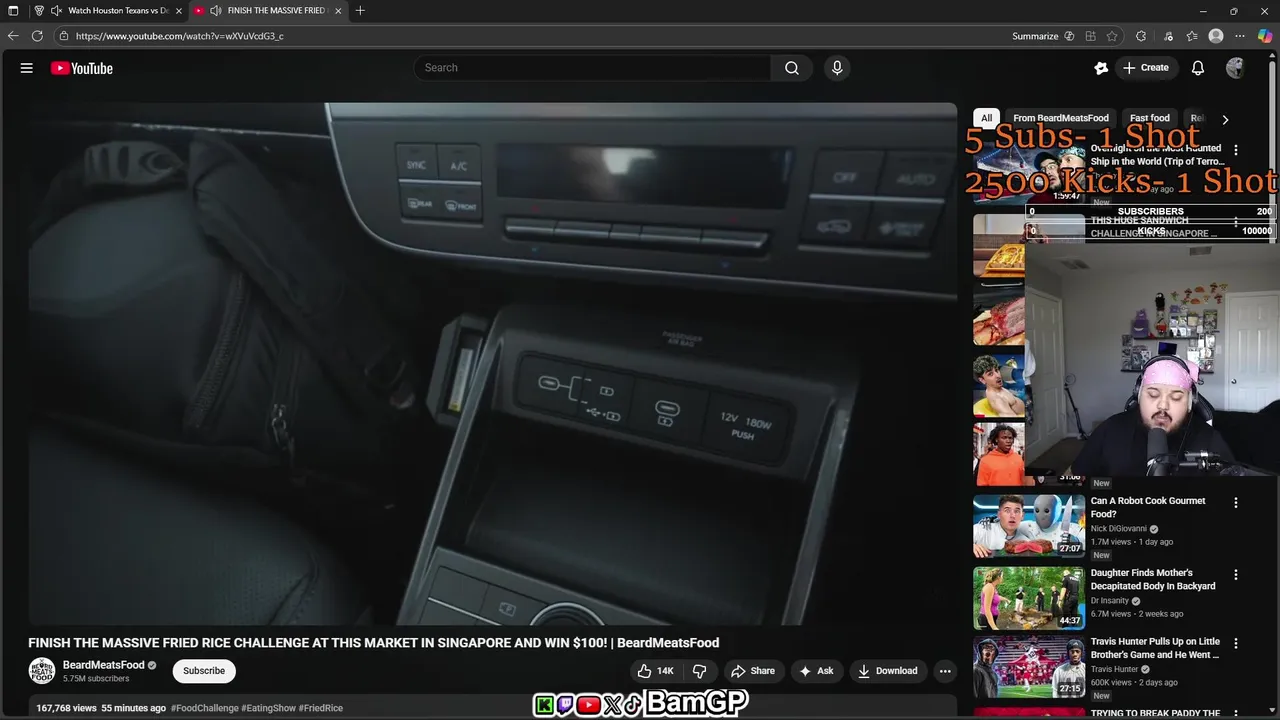The width and height of the screenshot is (1280, 720).
Task: Select the All filter chip
Action: [986, 118]
